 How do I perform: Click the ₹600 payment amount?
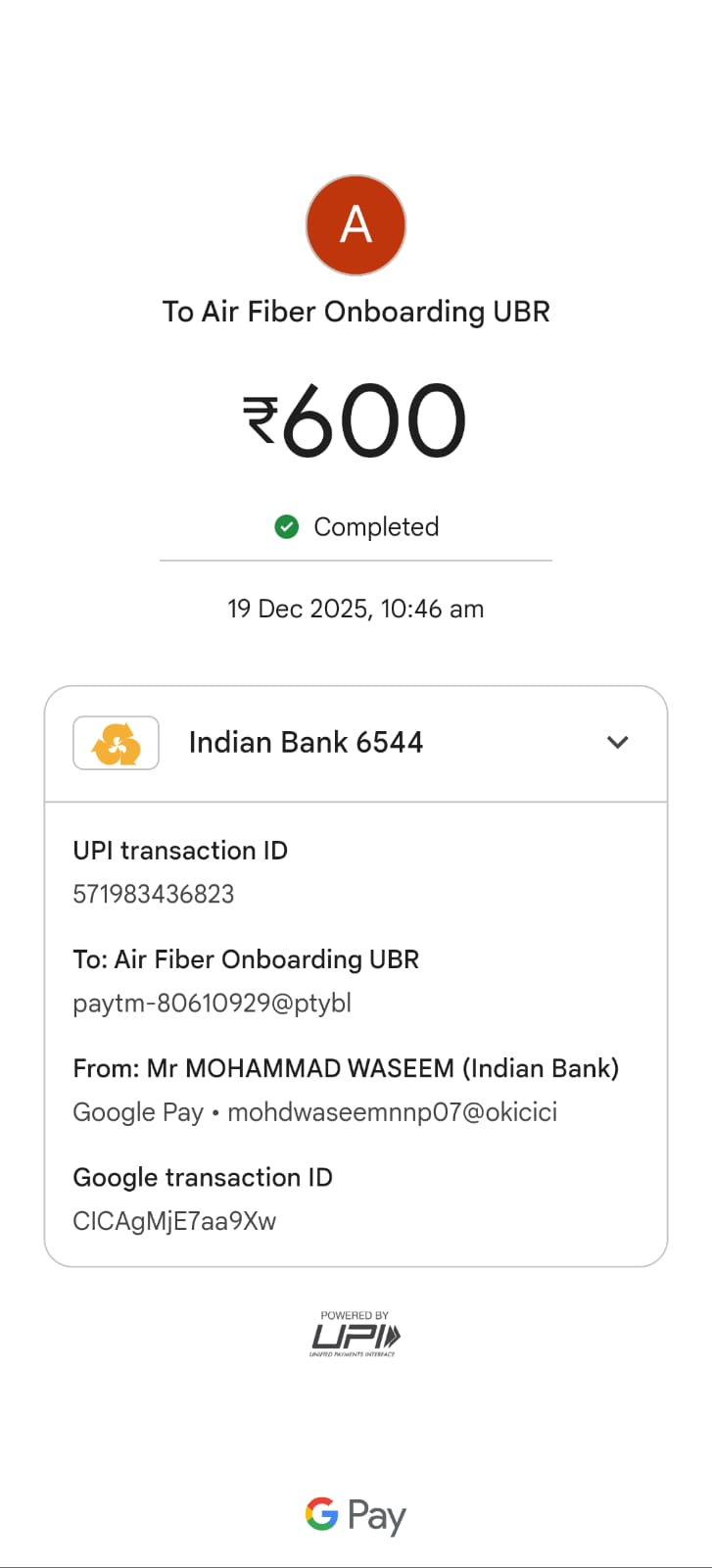click(x=356, y=420)
